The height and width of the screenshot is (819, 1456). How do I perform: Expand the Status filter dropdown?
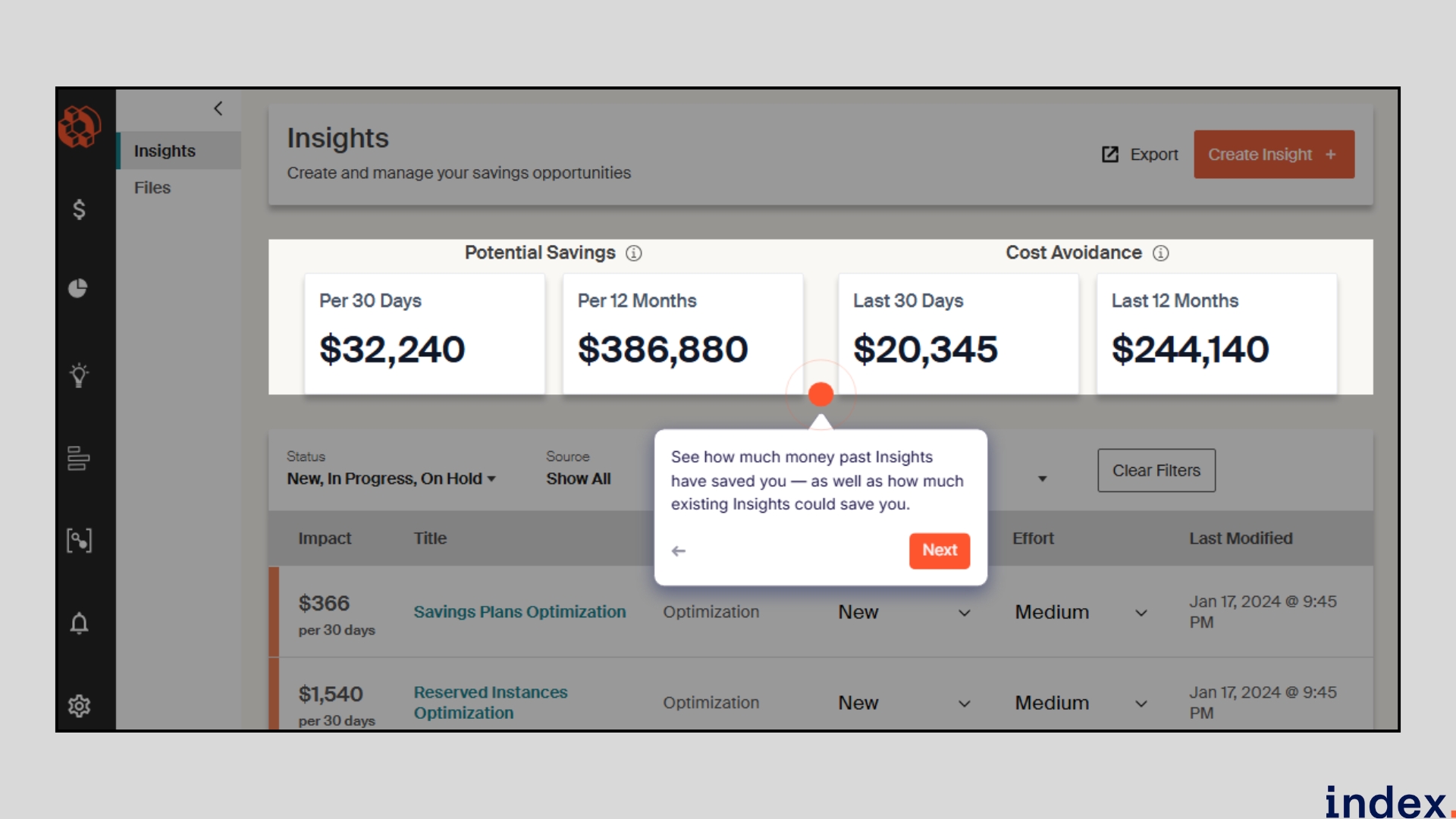[x=391, y=479]
